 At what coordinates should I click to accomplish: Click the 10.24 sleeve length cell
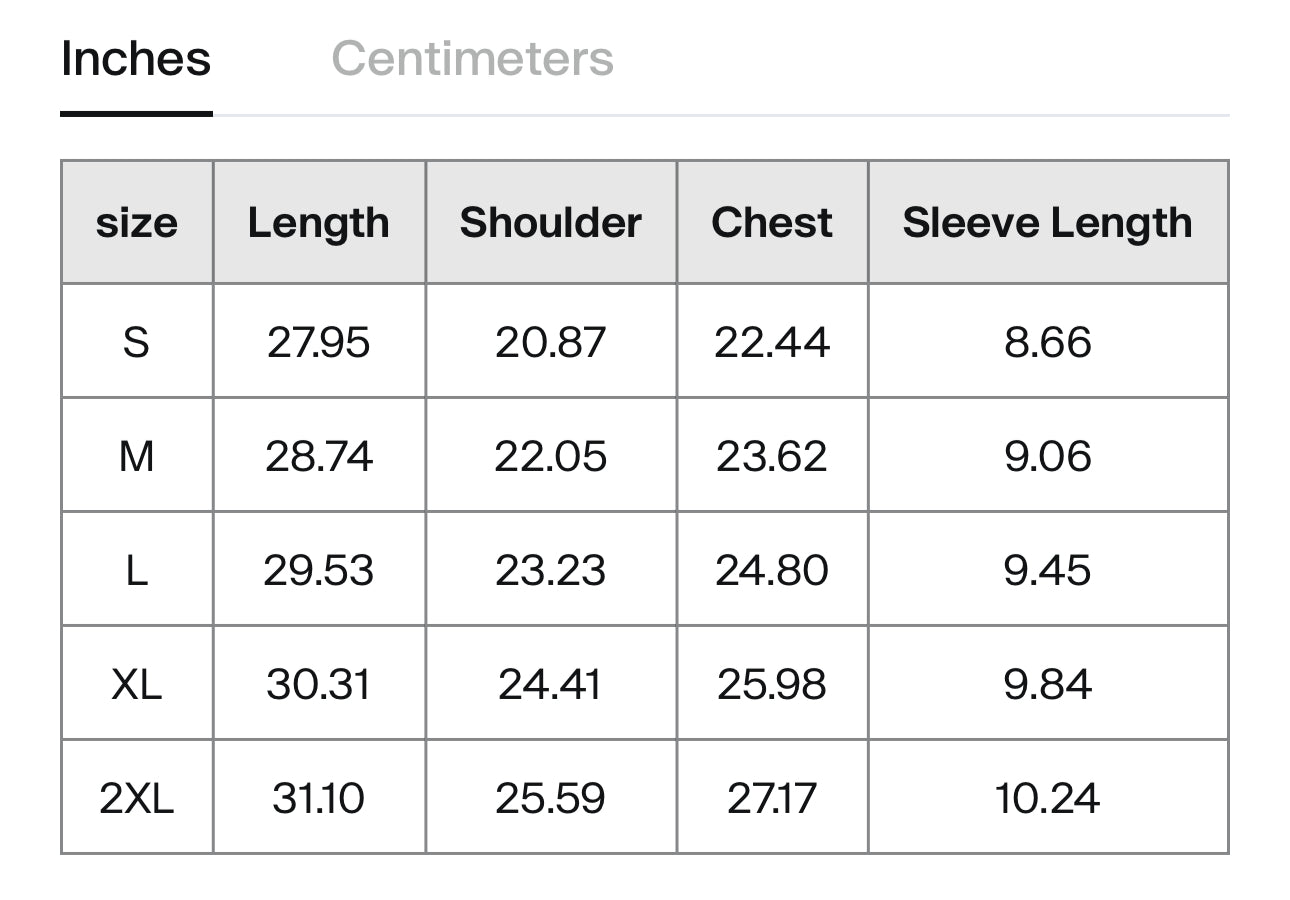1047,798
